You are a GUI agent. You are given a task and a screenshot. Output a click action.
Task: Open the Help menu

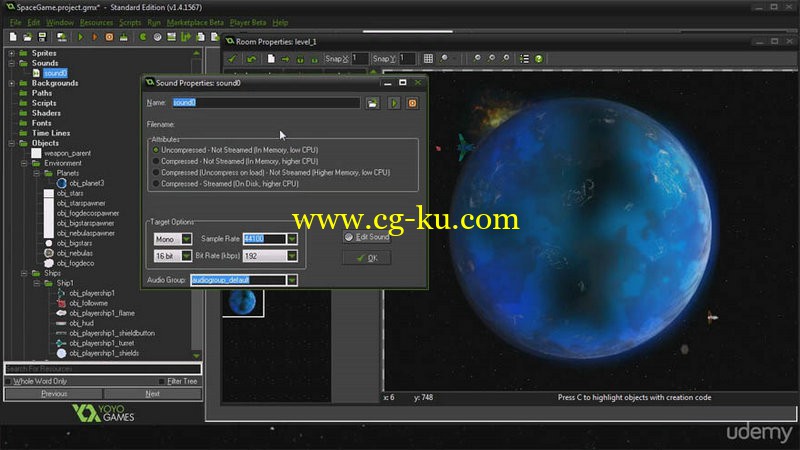tap(280, 22)
